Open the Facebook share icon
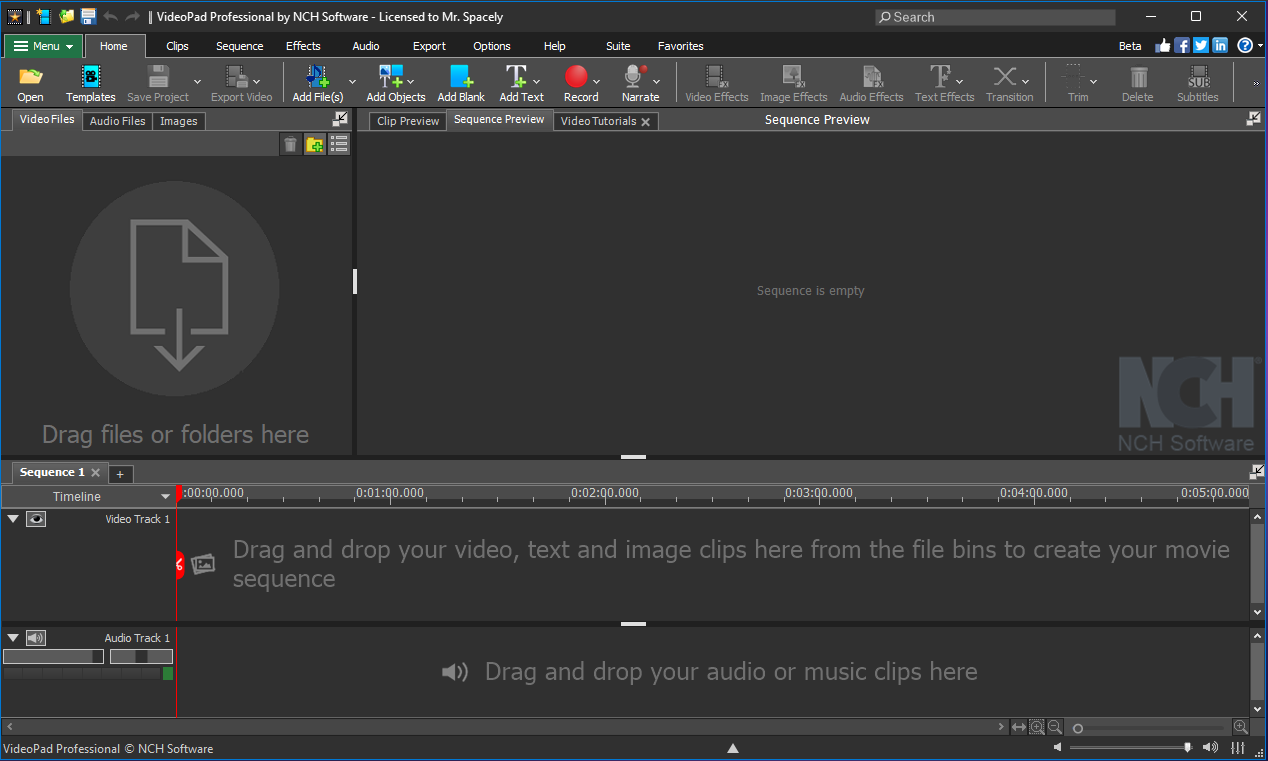The image size is (1268, 761). coord(1182,45)
